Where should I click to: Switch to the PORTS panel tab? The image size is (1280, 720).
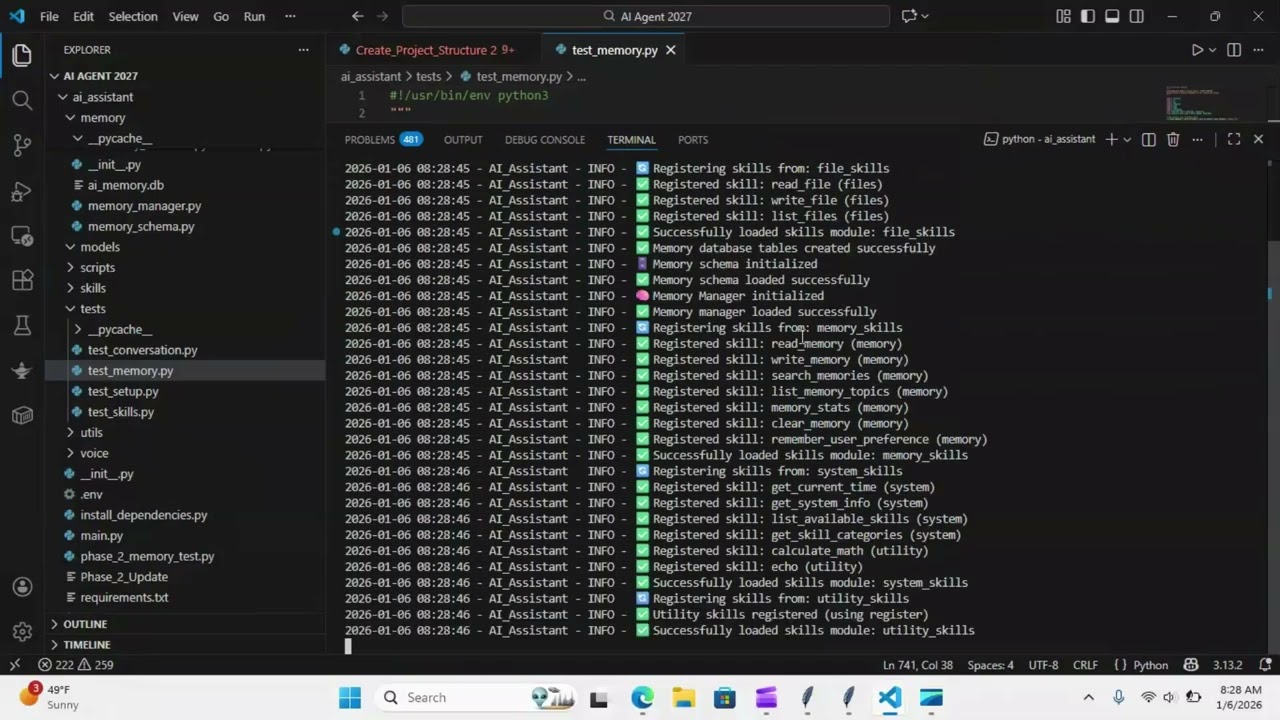[x=693, y=139]
